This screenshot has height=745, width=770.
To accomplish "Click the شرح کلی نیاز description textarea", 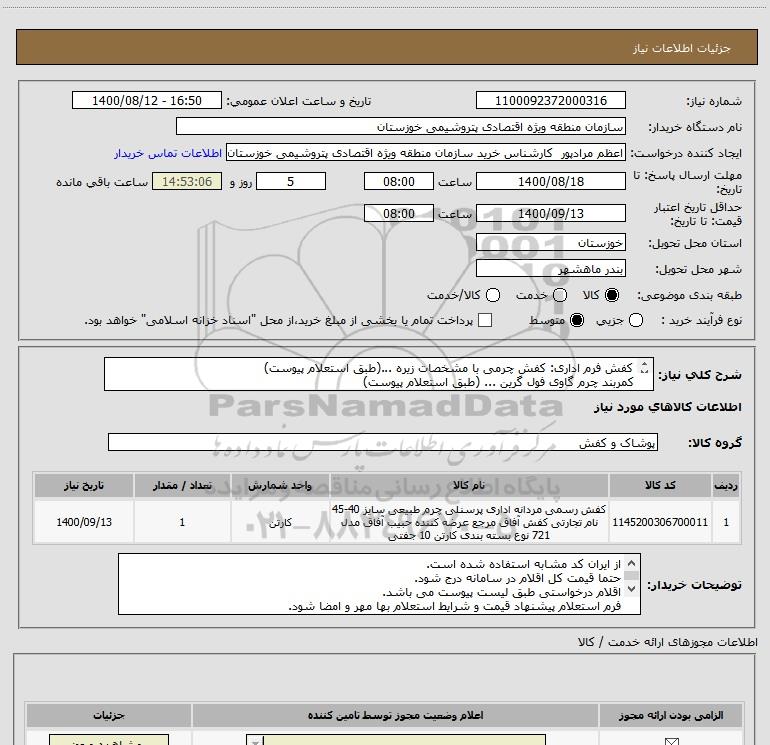I will (x=379, y=374).
